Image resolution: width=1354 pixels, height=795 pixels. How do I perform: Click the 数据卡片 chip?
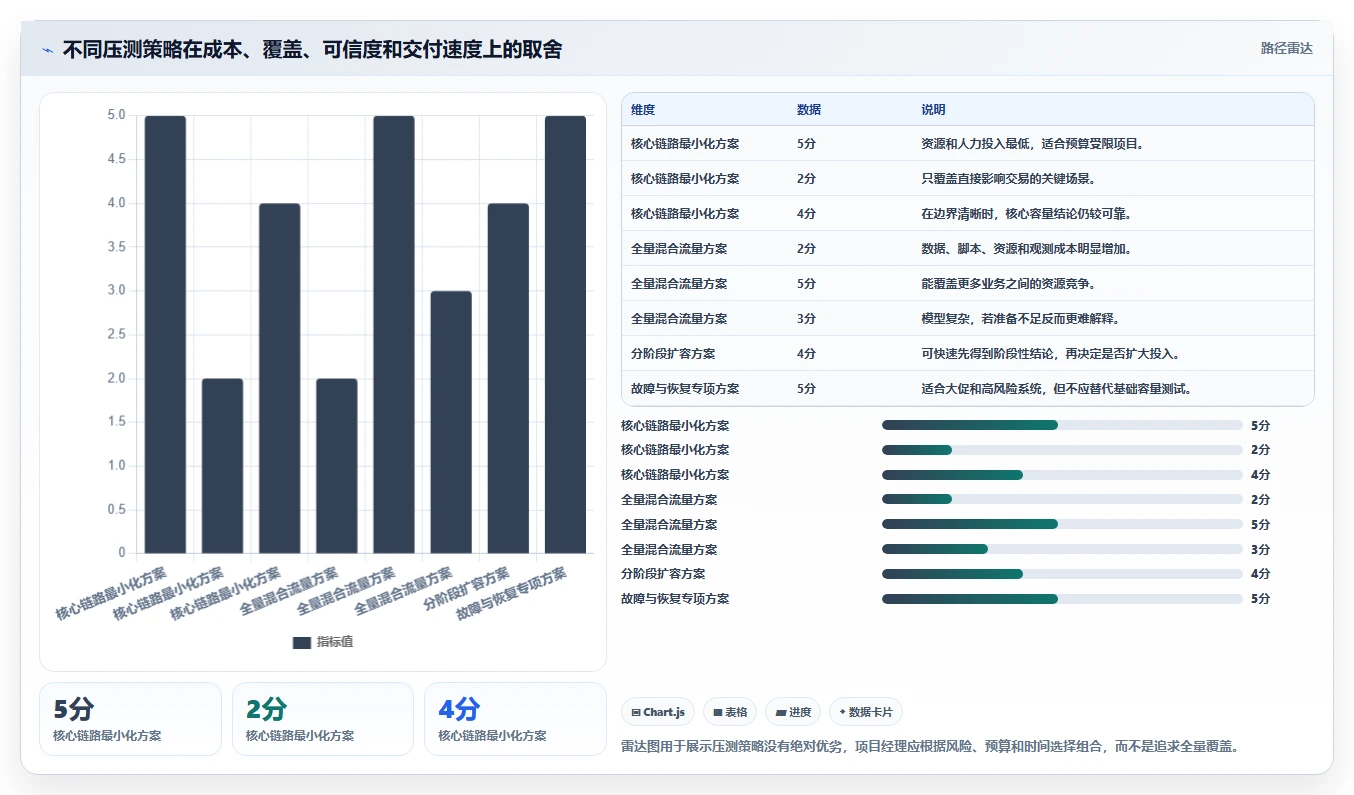(866, 712)
